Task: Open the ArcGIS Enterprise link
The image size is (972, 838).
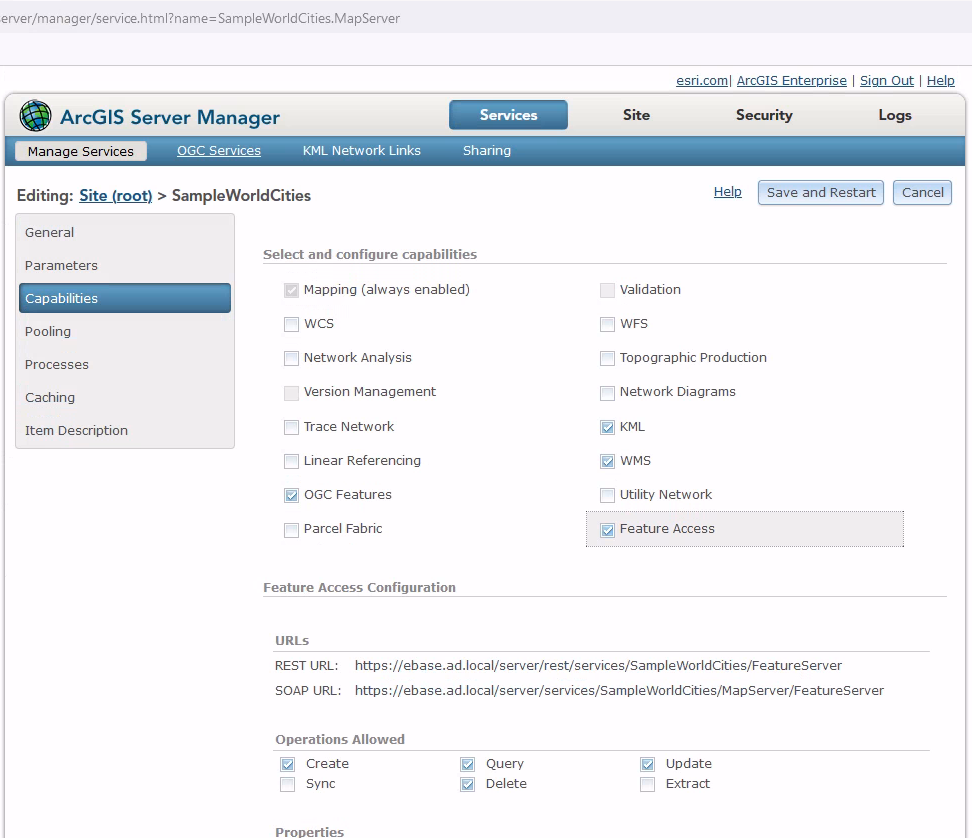Action: [792, 81]
